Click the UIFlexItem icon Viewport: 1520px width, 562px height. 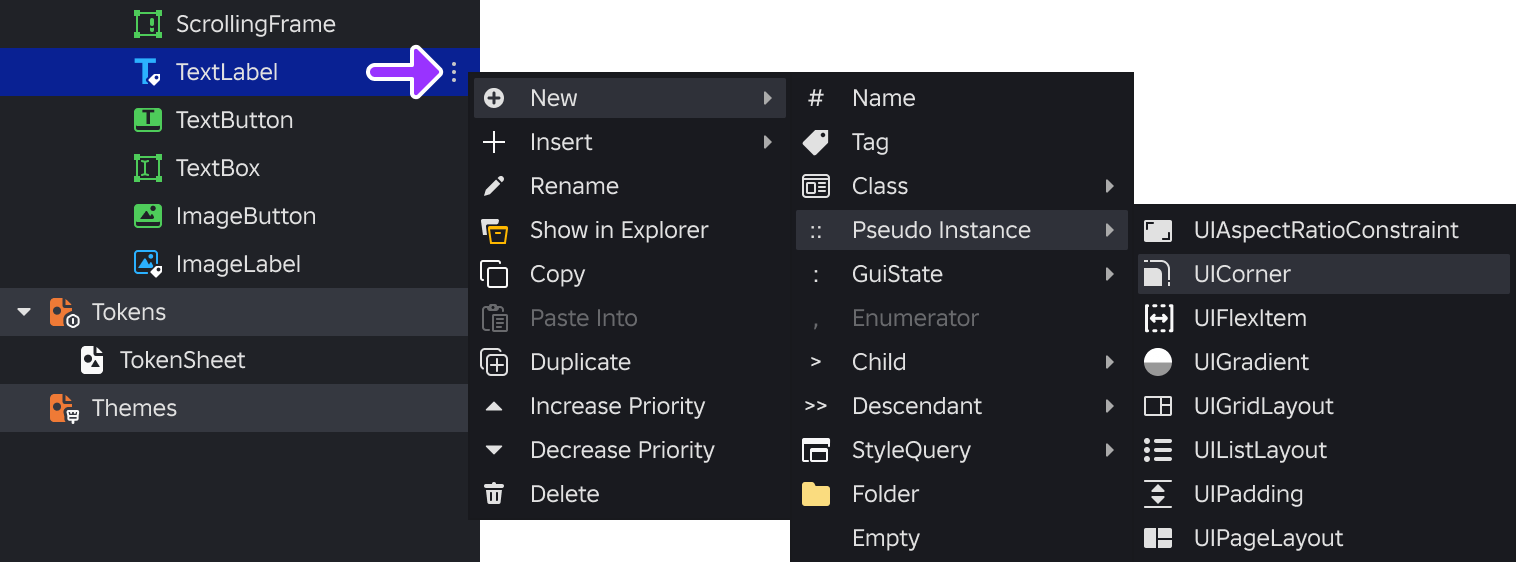pos(1158,318)
